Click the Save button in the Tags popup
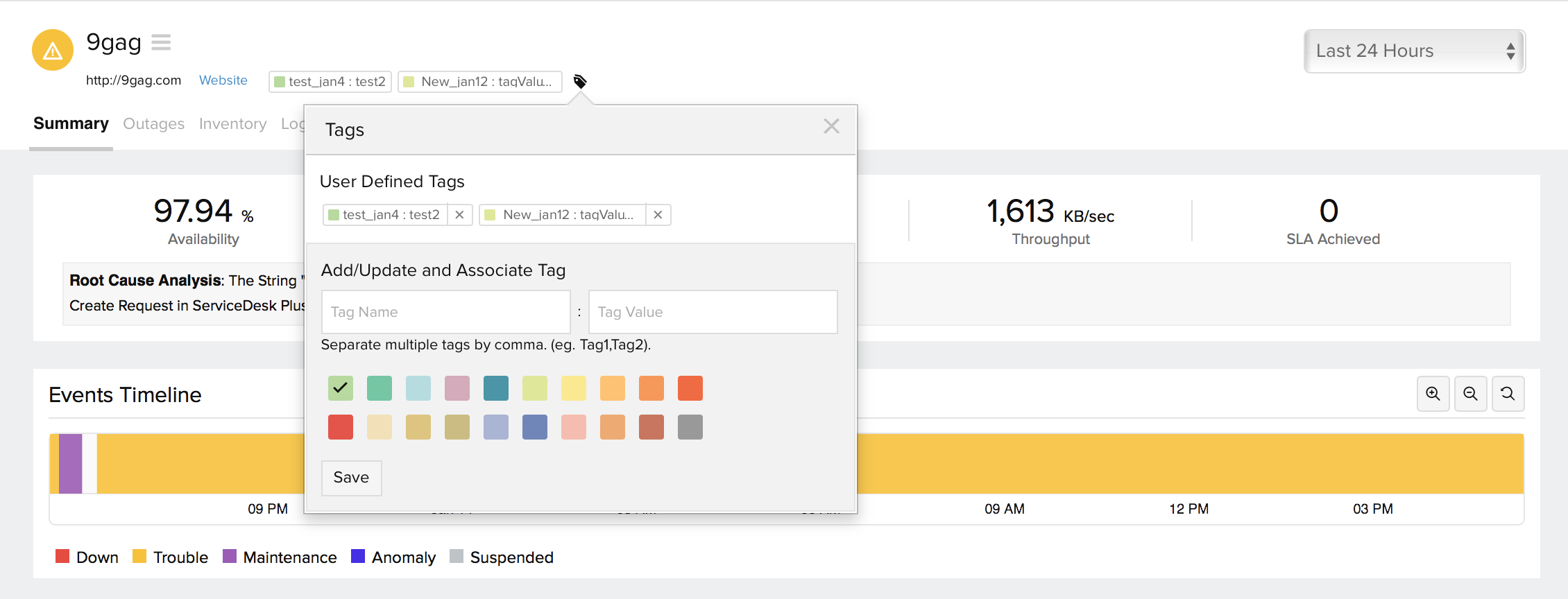This screenshot has height=599, width=1568. (351, 478)
